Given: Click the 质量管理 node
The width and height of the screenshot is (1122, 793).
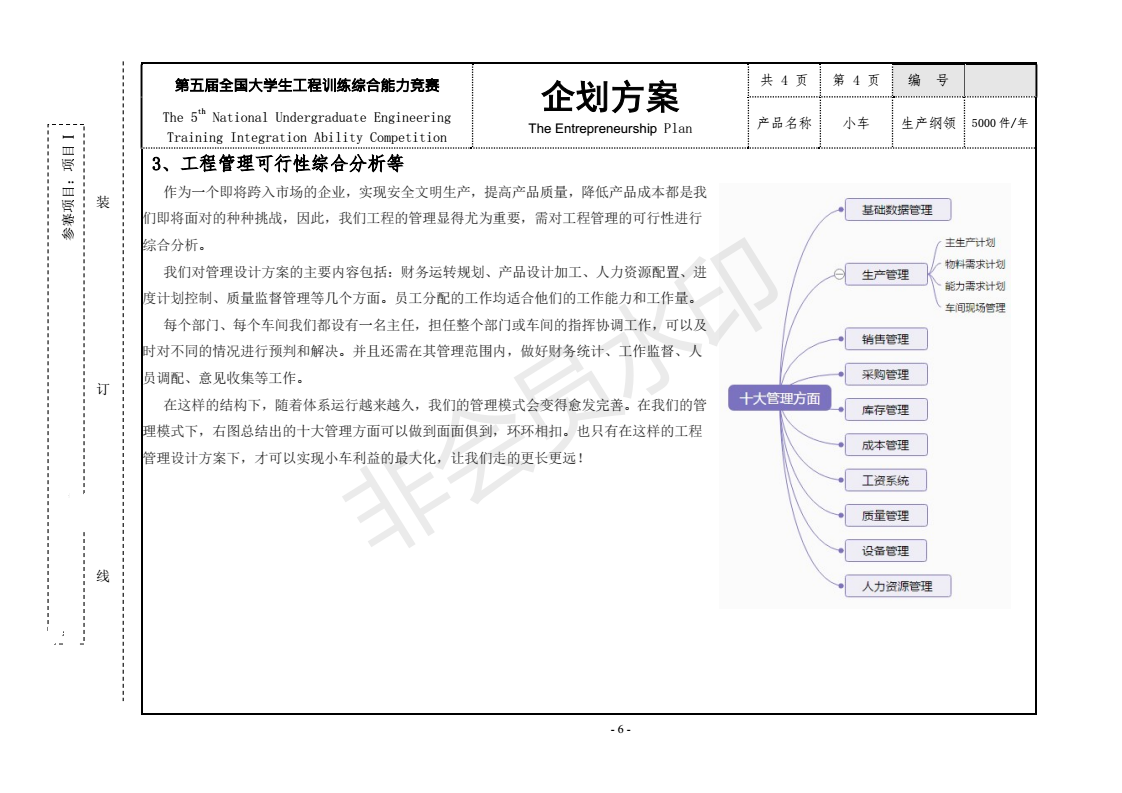Looking at the screenshot, I should (x=886, y=514).
